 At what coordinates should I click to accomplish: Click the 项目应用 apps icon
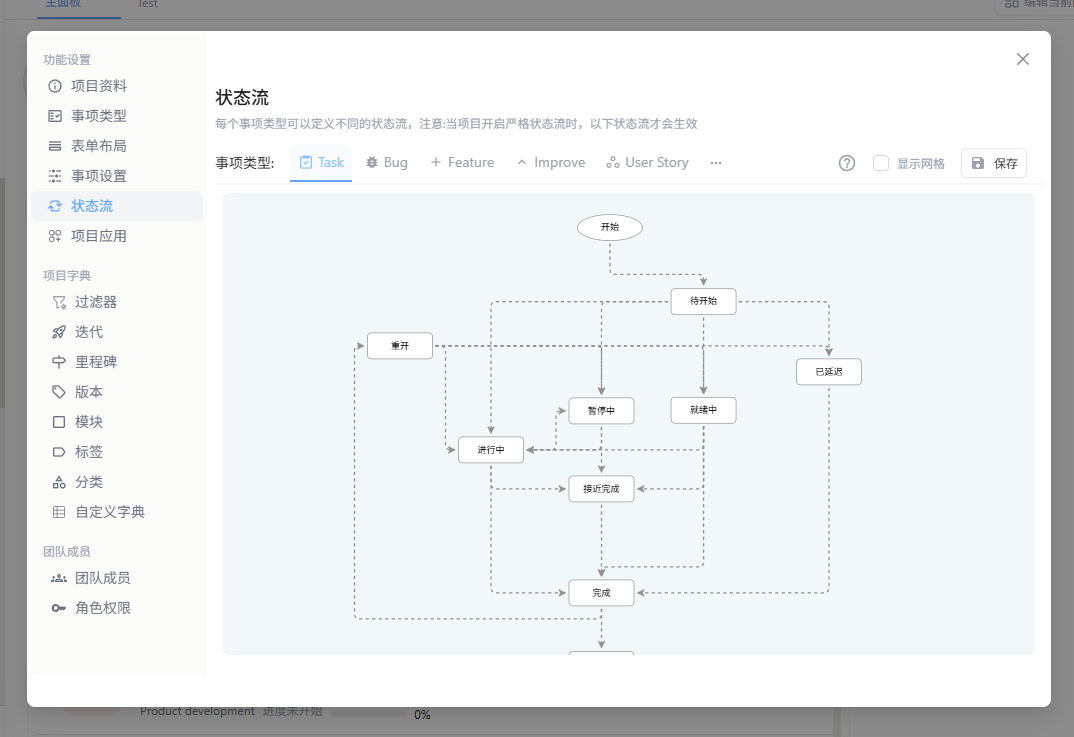[x=55, y=236]
